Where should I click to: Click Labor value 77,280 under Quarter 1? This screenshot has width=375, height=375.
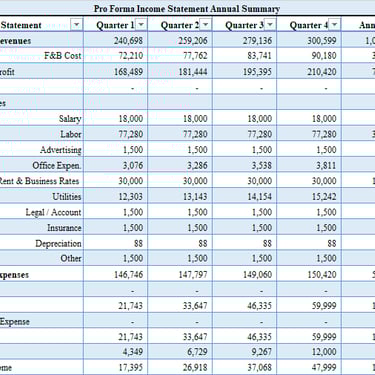tap(131, 134)
